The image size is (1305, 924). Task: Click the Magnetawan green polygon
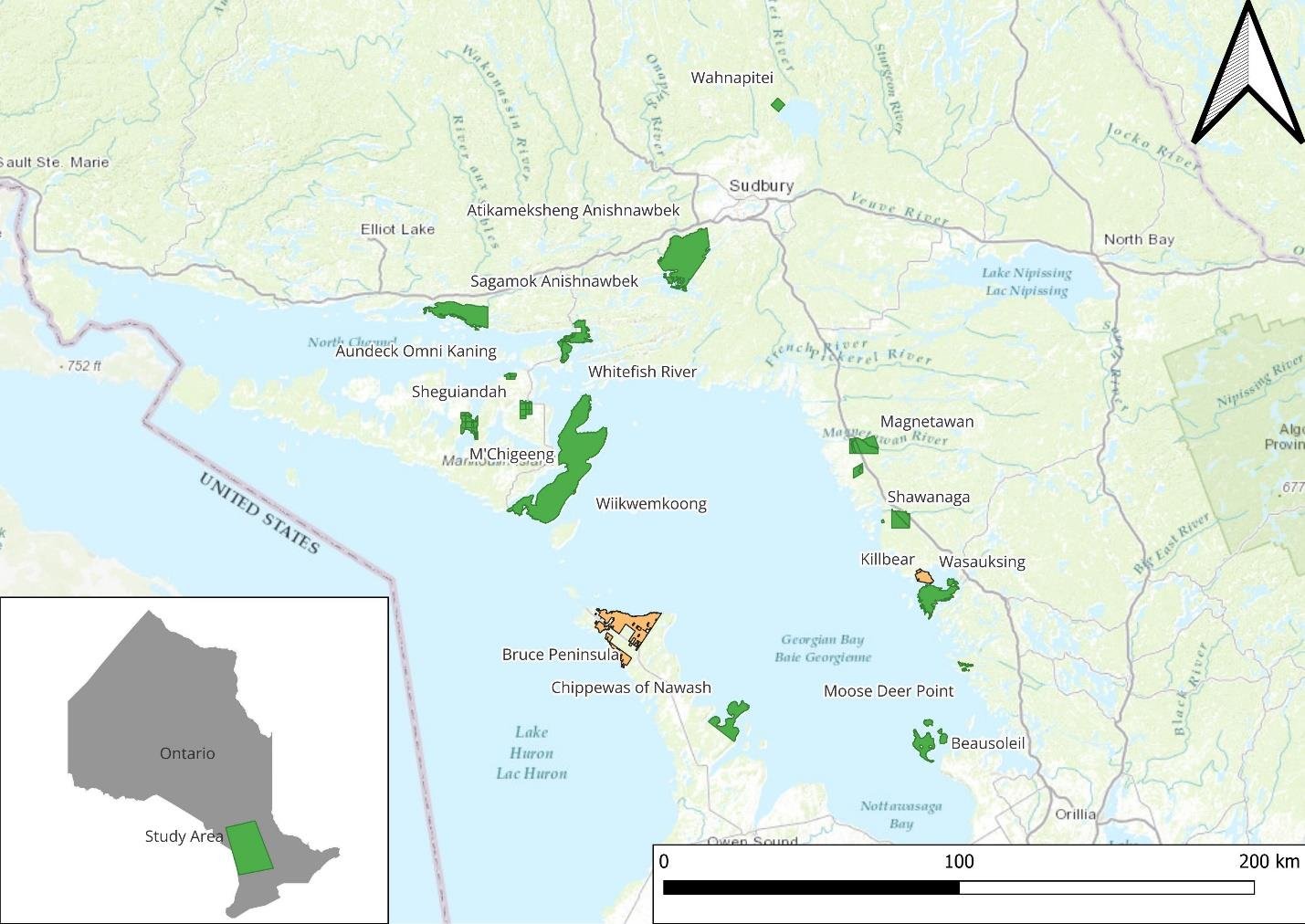tap(863, 446)
